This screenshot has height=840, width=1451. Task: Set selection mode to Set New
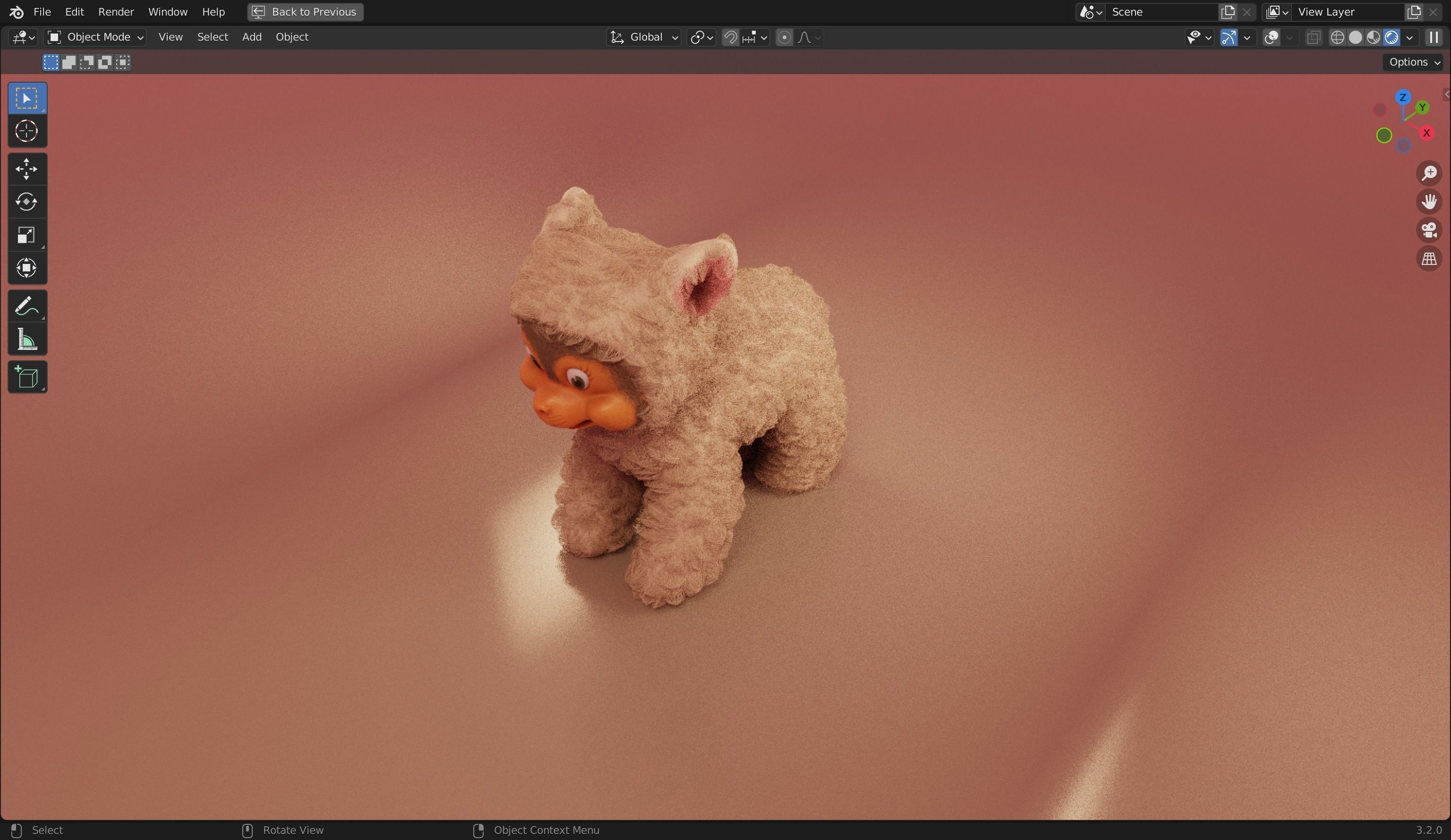[x=51, y=62]
